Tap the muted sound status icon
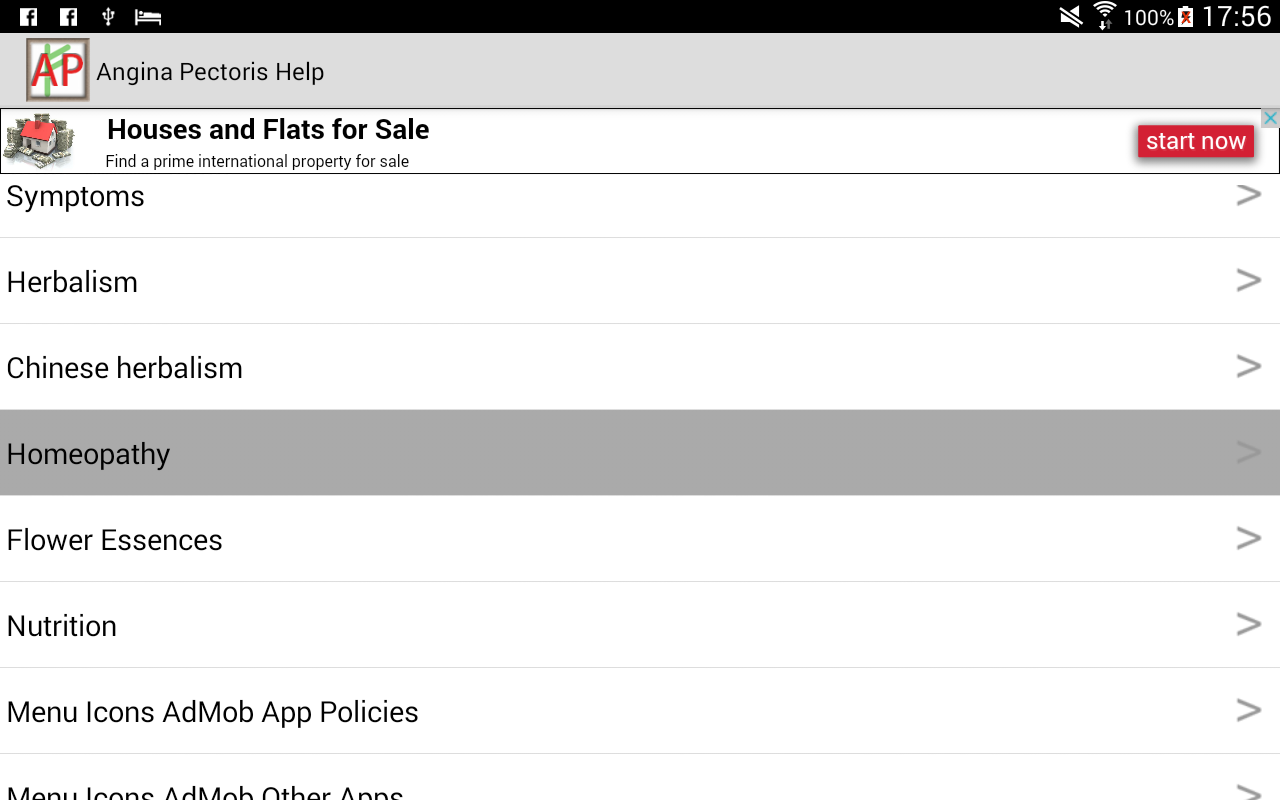Viewport: 1280px width, 800px height. (1071, 17)
